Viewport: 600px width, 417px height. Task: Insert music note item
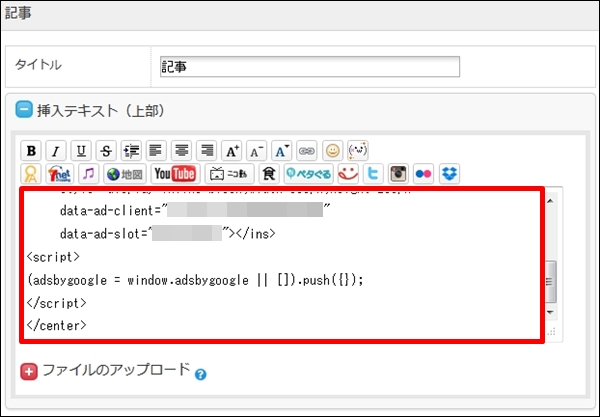(88, 174)
